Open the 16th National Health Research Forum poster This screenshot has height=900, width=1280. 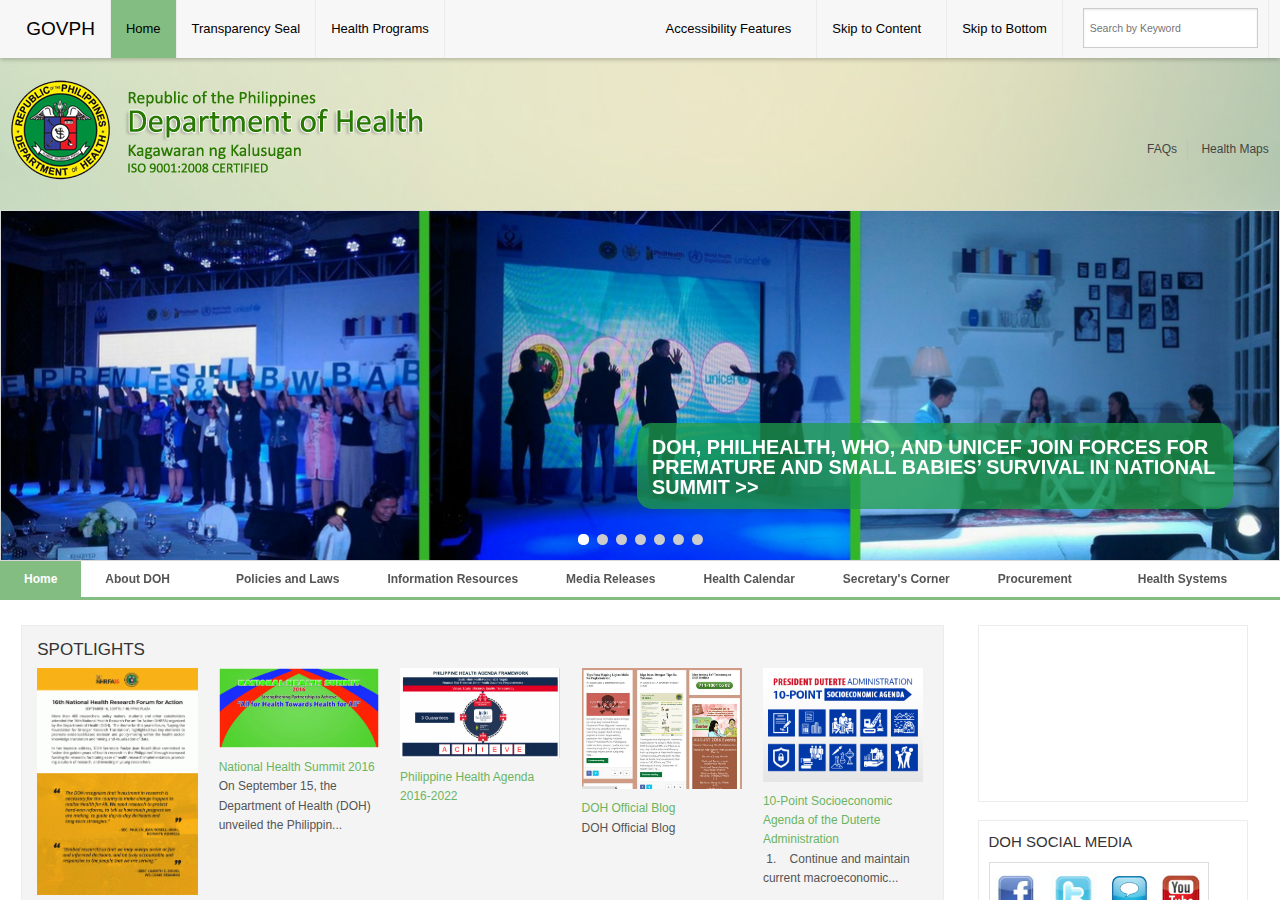118,782
